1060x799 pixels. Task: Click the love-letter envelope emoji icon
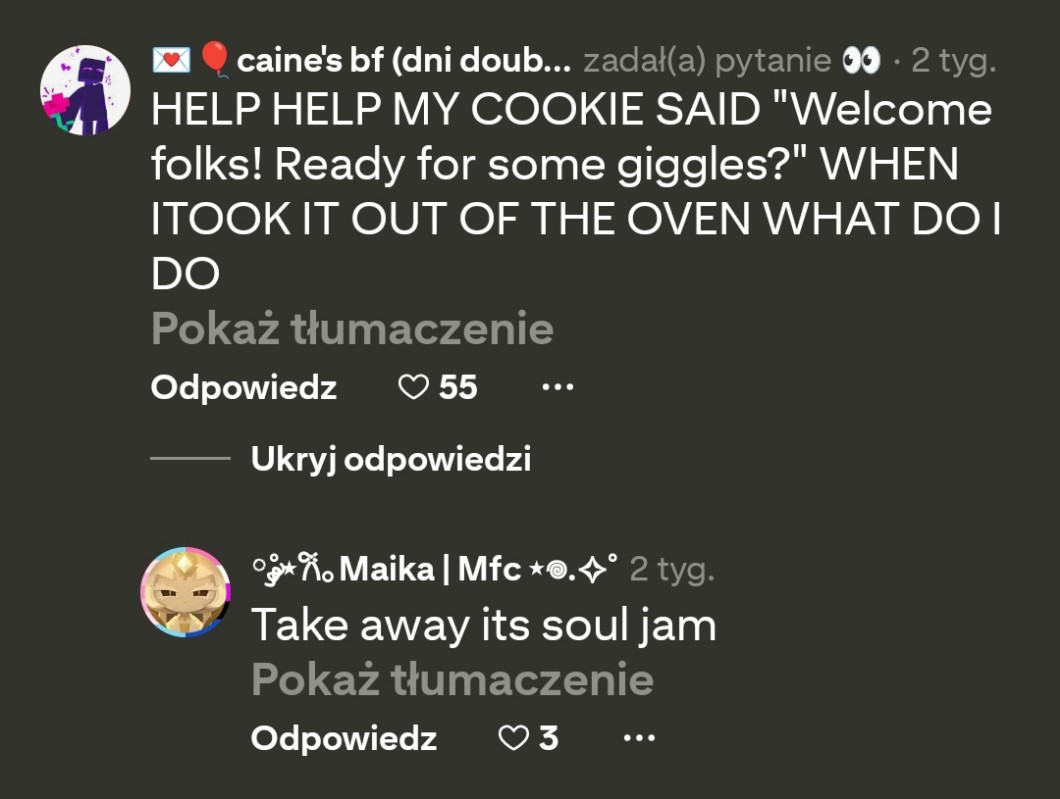[x=170, y=62]
